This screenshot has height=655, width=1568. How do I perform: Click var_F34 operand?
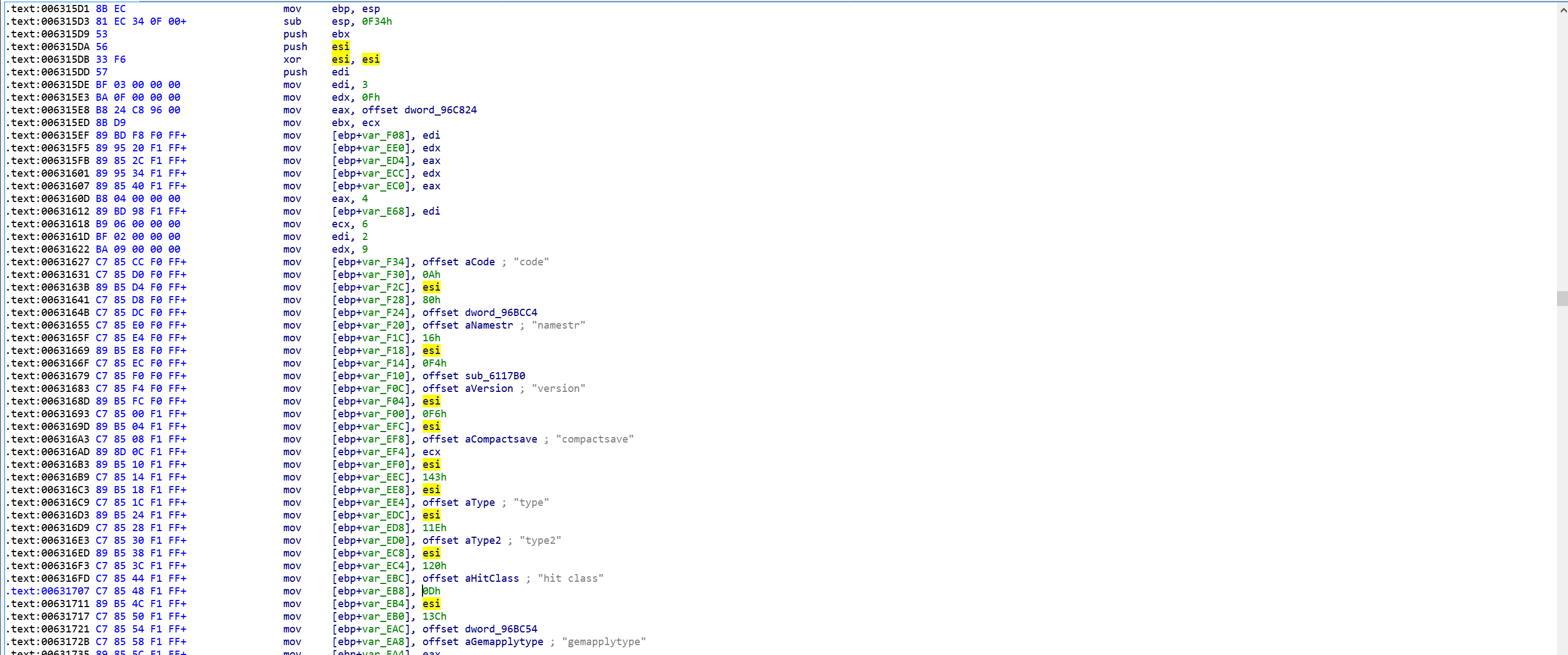click(x=383, y=262)
